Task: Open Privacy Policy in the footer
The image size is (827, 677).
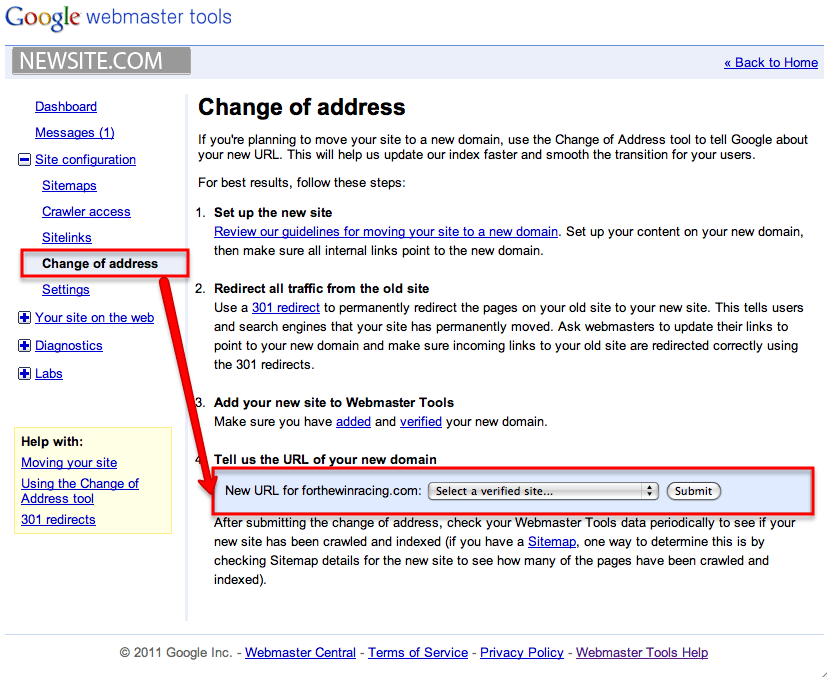Action: [521, 653]
